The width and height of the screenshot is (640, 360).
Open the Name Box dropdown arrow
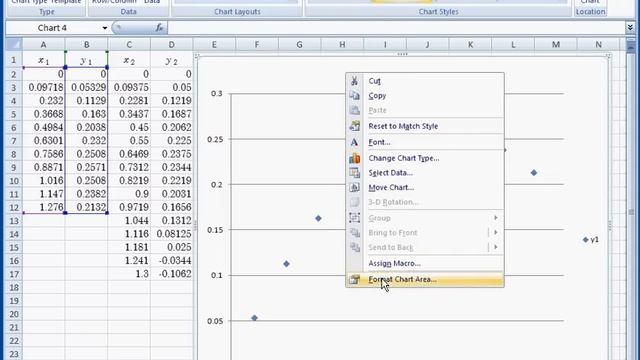(x=104, y=28)
